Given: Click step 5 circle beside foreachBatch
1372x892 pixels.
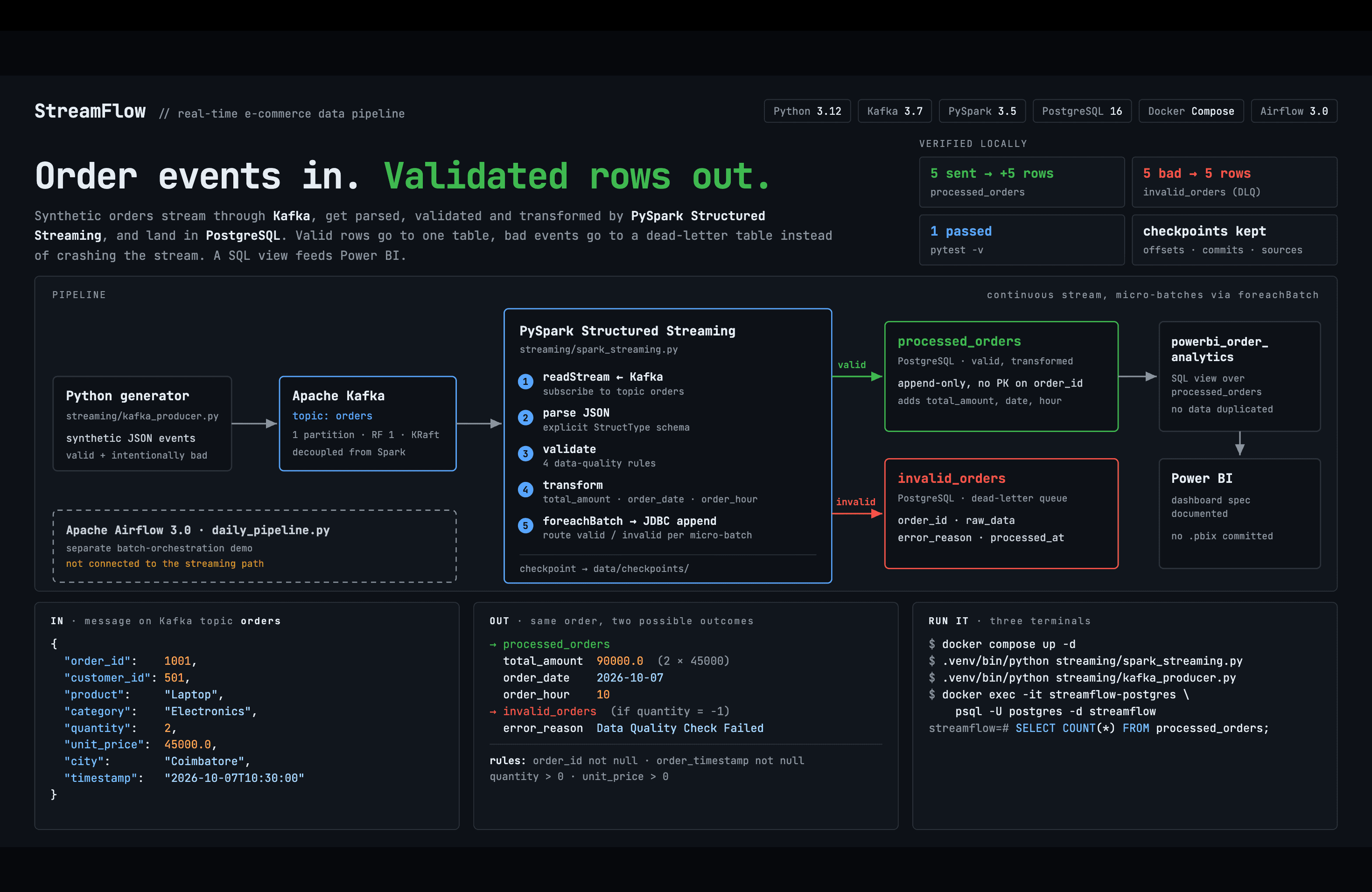Looking at the screenshot, I should pos(525,525).
